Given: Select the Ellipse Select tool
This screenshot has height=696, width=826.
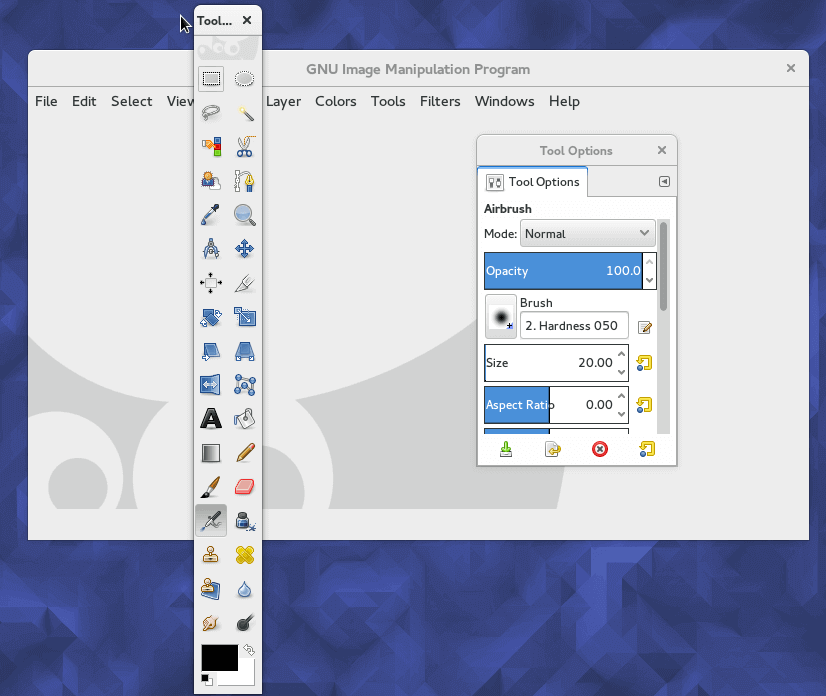Looking at the screenshot, I should (x=244, y=79).
